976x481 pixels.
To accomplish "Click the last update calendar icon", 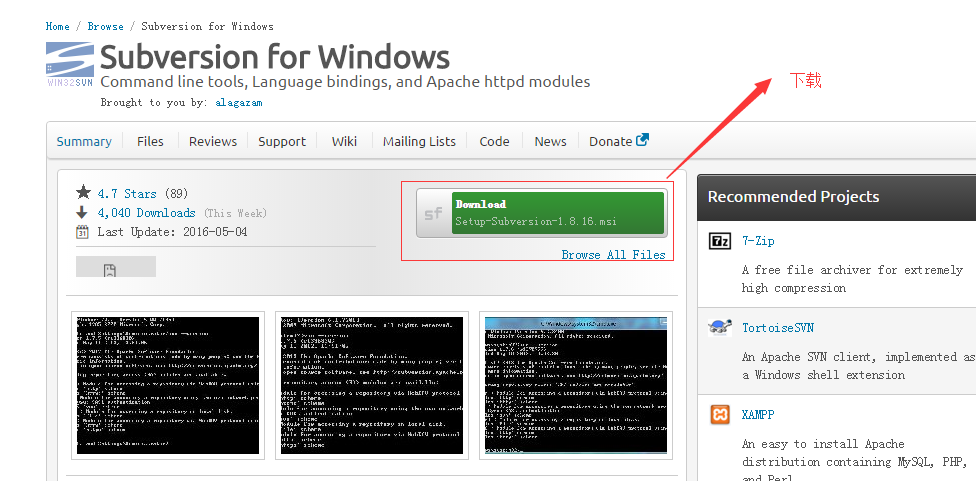I will (82, 232).
